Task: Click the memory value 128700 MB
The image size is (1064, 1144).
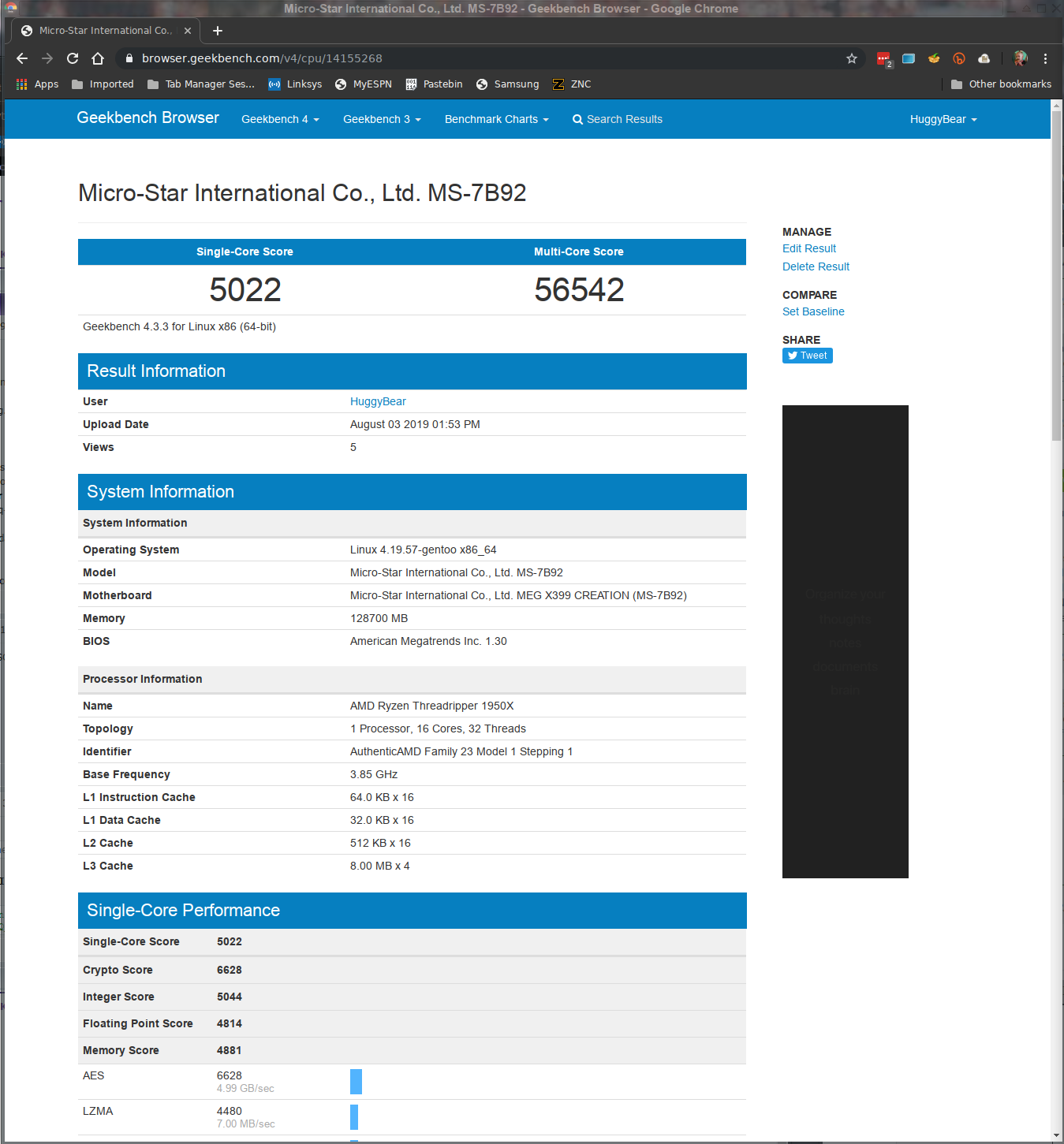Action: pos(379,618)
